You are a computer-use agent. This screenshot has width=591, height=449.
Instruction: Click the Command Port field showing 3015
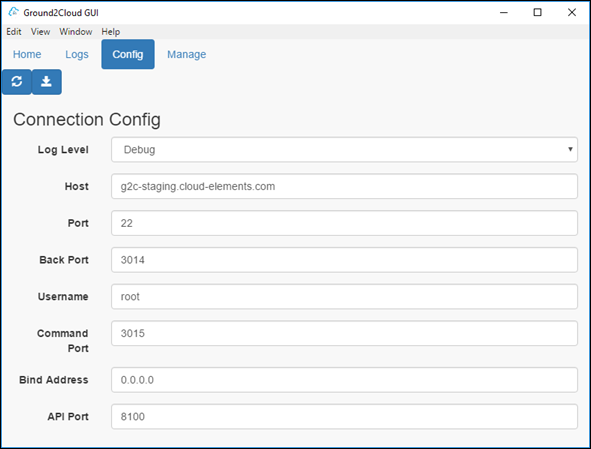tap(344, 333)
